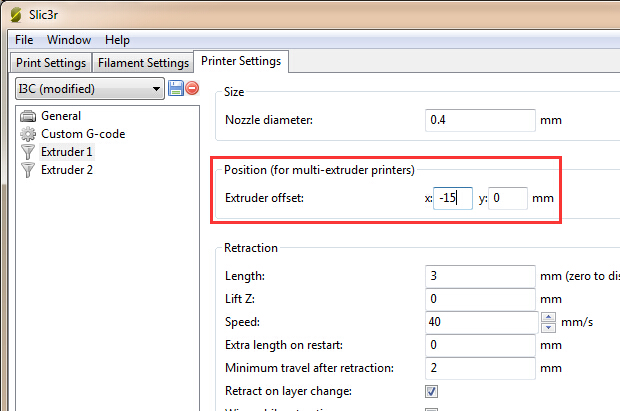The width and height of the screenshot is (620, 411).
Task: Open the Help menu
Action: coord(117,40)
